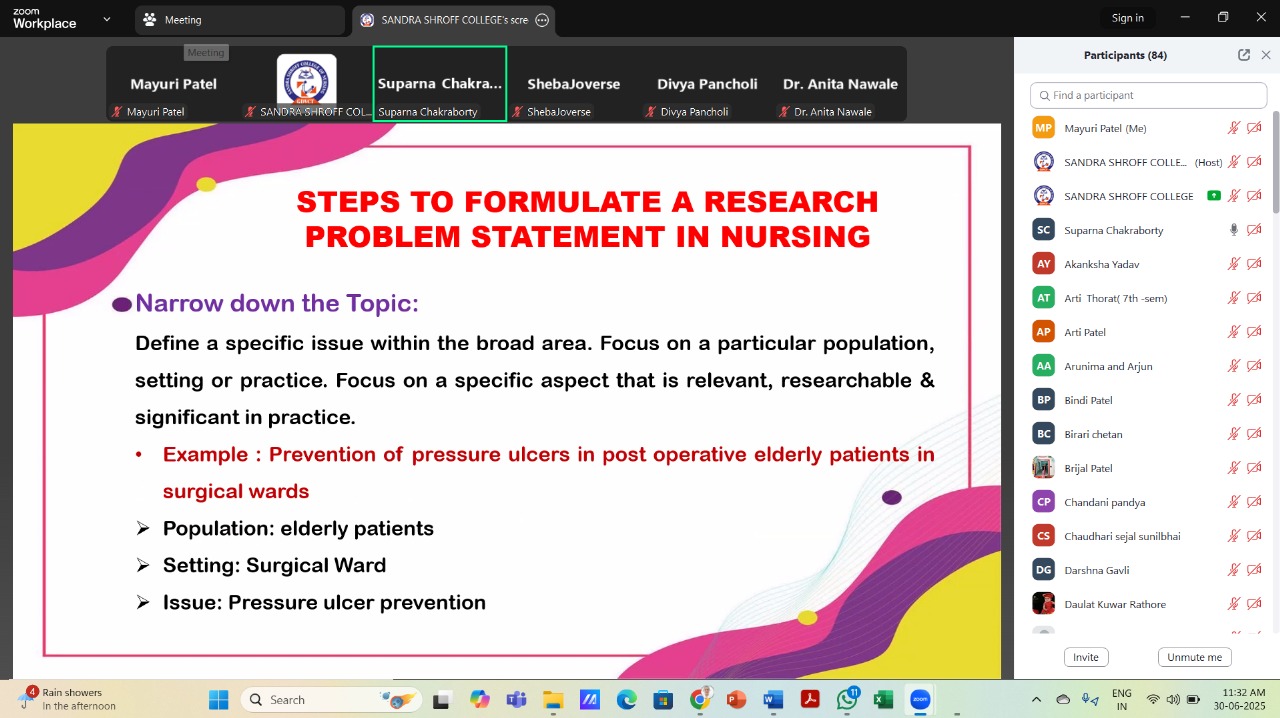This screenshot has height=718, width=1280.
Task: Click Suparna Chakraborty's active microphone icon
Action: point(1234,230)
